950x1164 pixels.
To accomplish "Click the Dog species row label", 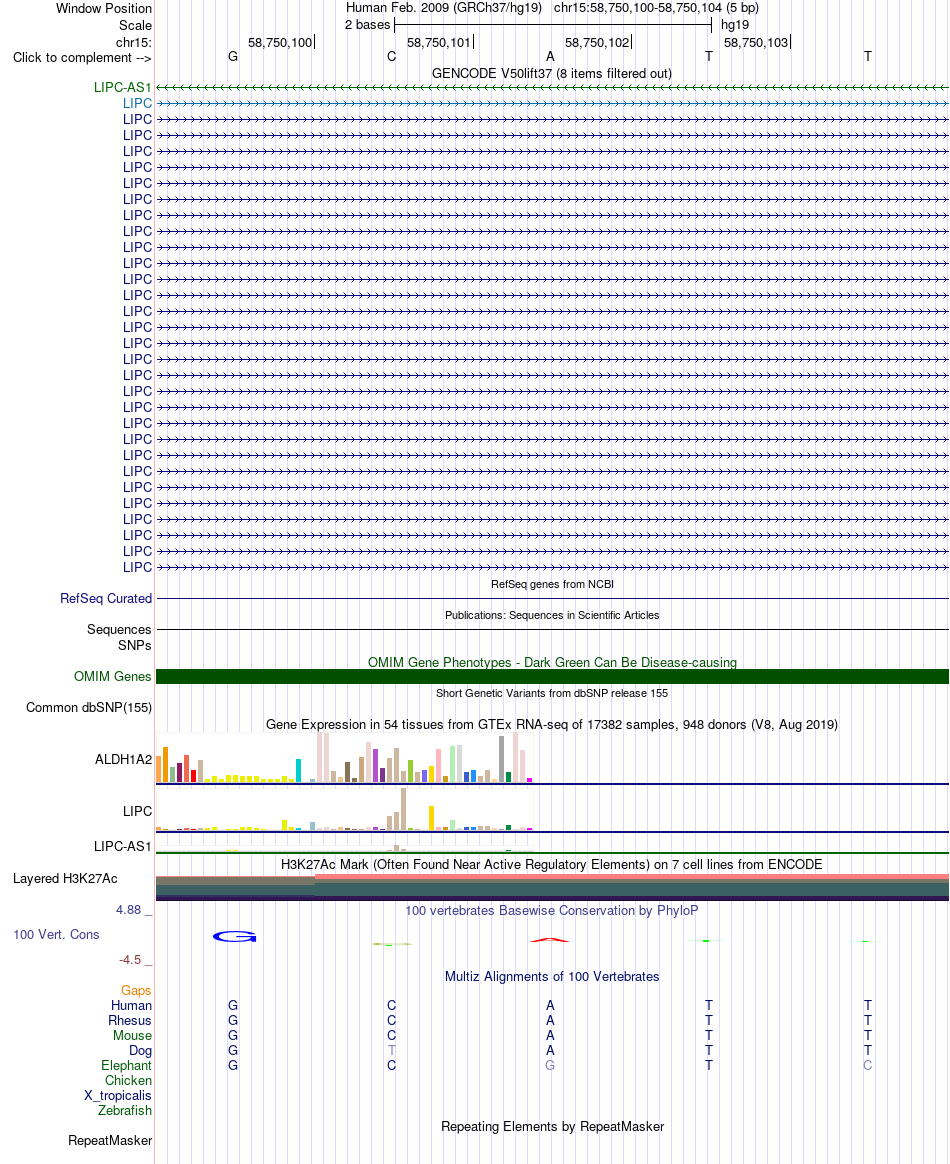I will click(140, 1050).
